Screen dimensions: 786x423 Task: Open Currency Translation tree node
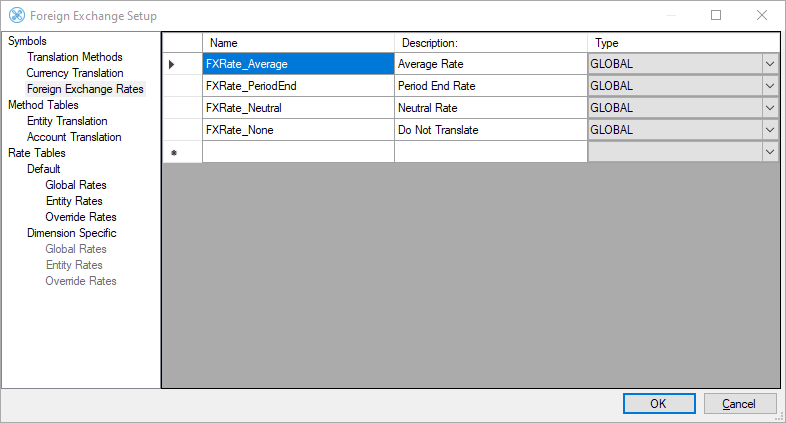(75, 73)
